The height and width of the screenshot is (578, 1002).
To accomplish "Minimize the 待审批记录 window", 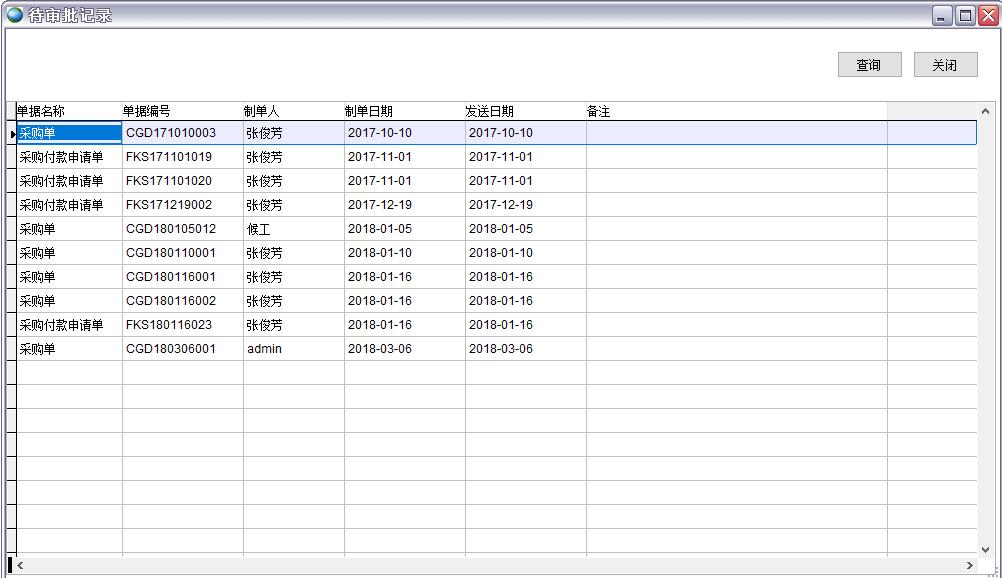I will tap(942, 15).
